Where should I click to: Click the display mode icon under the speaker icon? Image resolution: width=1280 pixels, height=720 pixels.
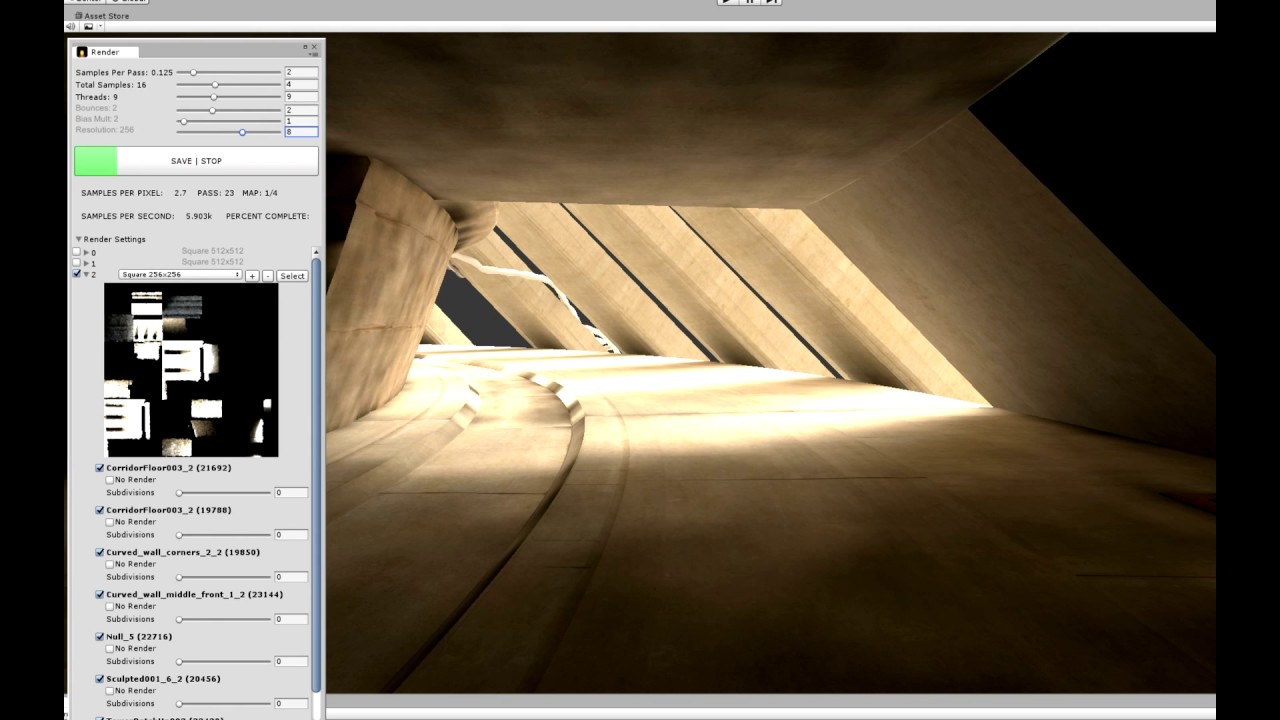(88, 26)
